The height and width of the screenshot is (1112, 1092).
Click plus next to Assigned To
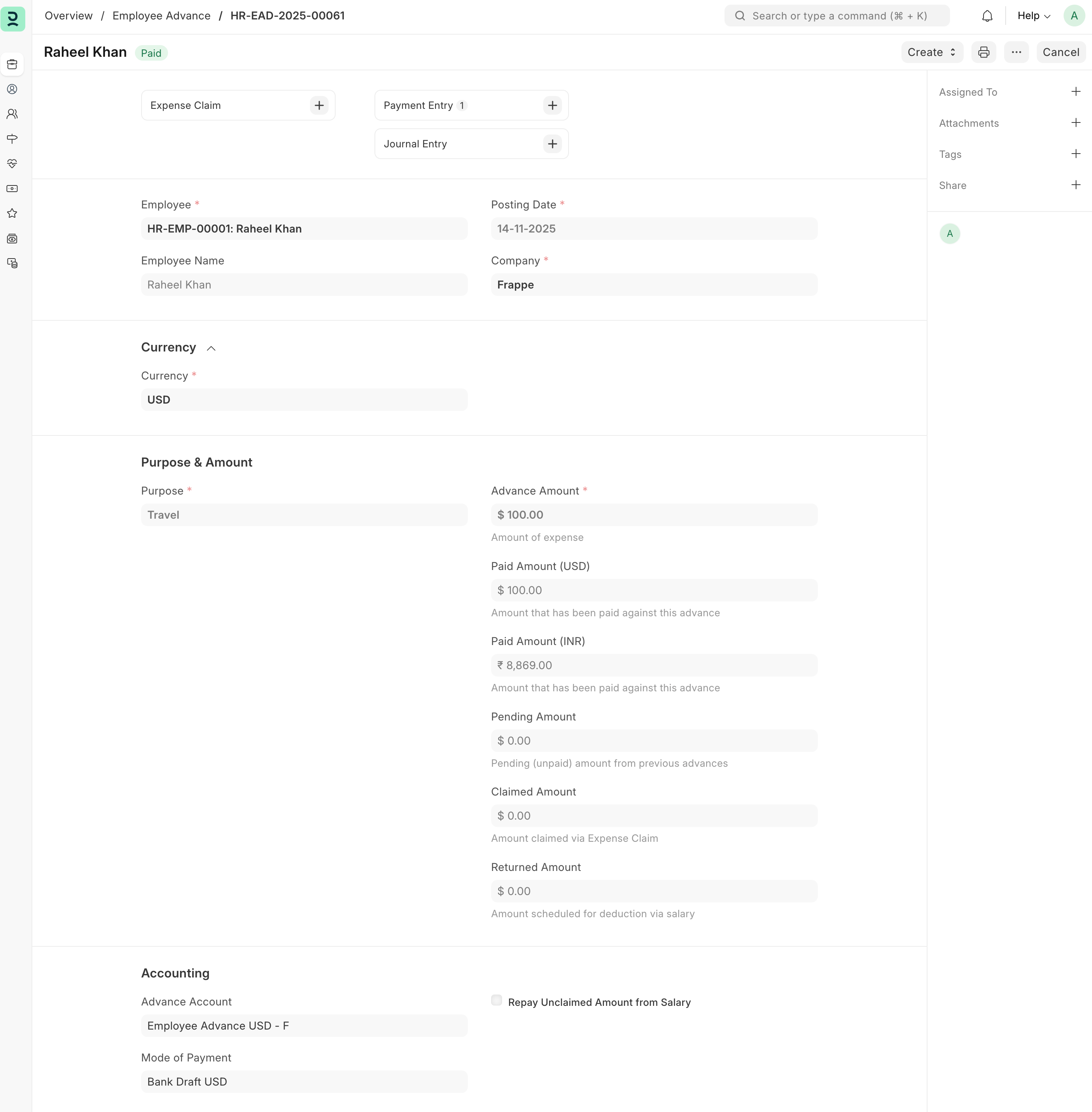click(1075, 92)
